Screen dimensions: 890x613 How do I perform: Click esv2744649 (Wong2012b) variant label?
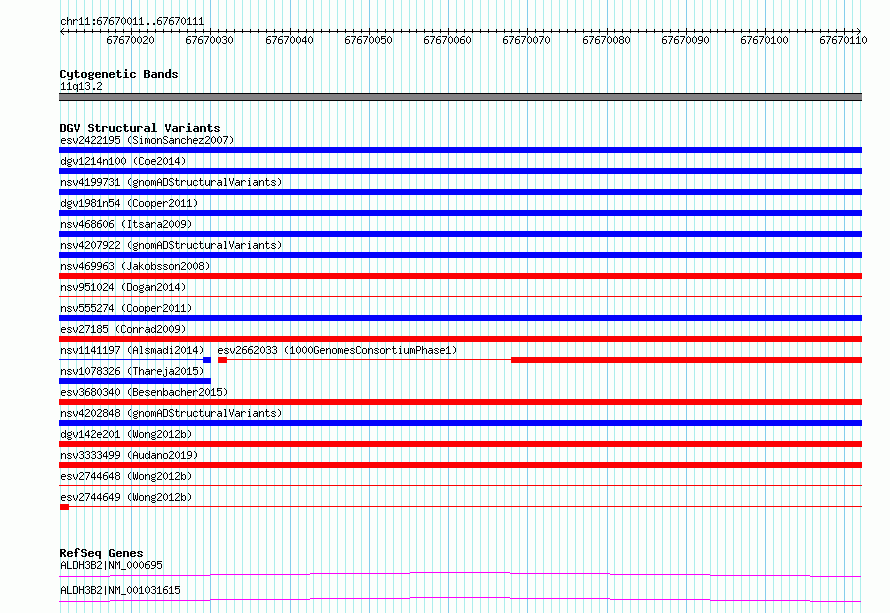coord(126,497)
